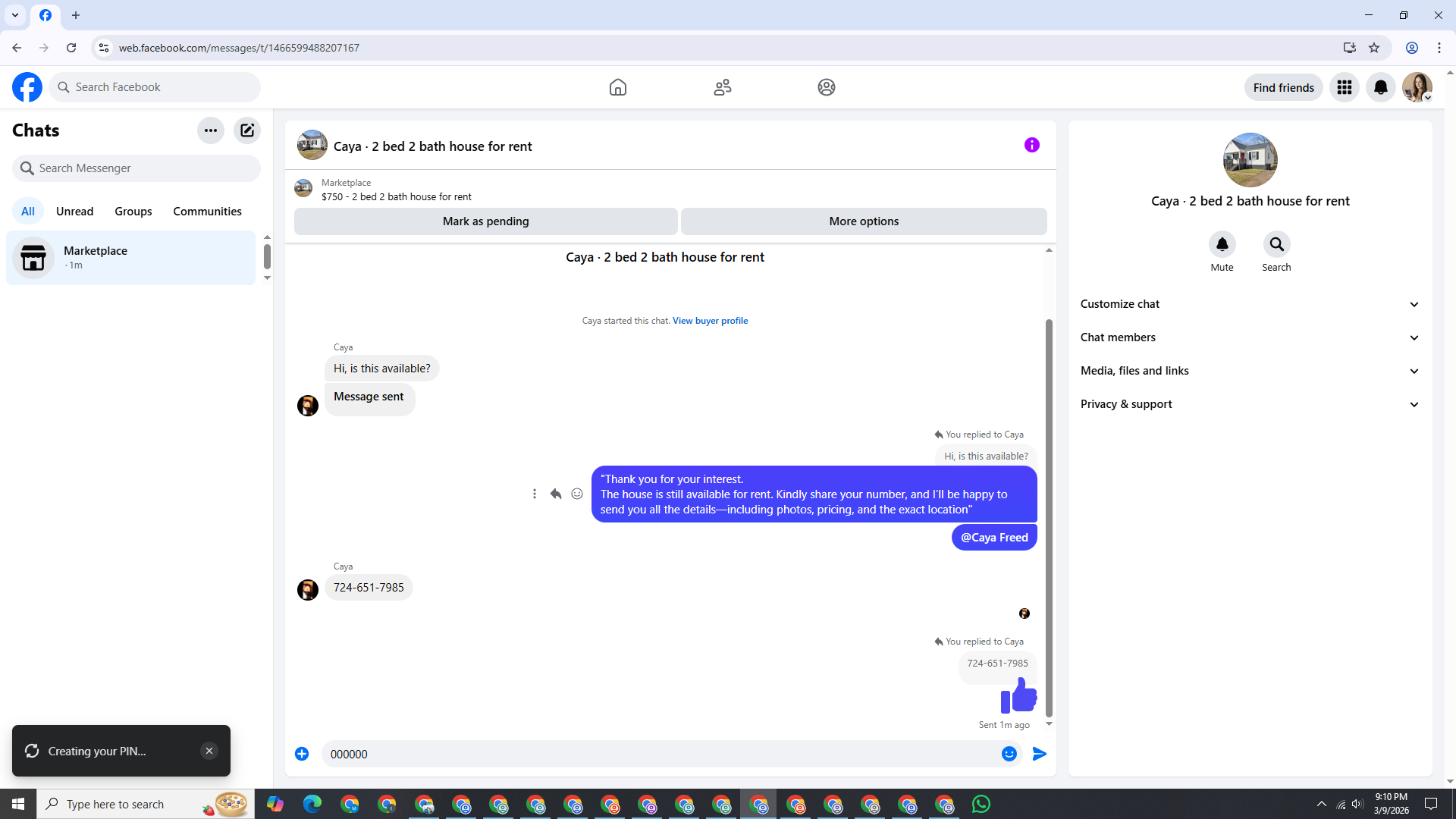1456x819 pixels.
Task: Click the chat message scrollbar
Action: point(1049,516)
